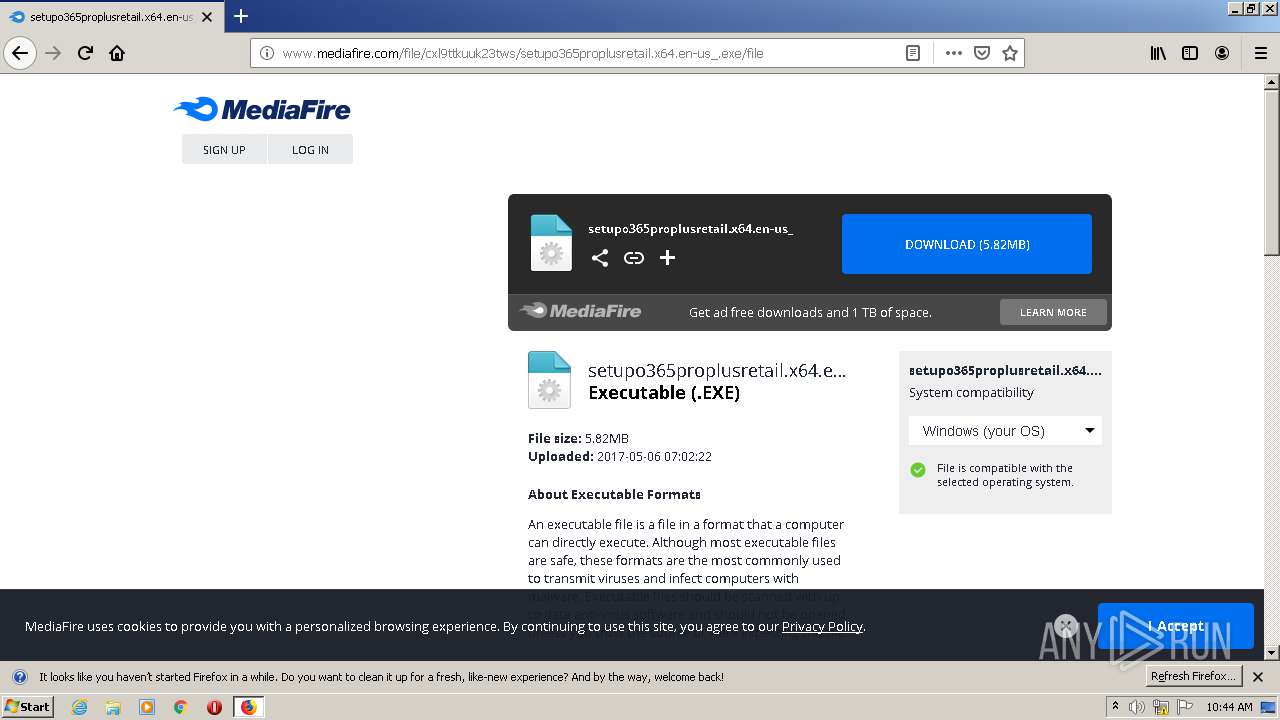Click the scrollbar up arrow
The image size is (1280, 720).
pyautogui.click(x=1272, y=82)
